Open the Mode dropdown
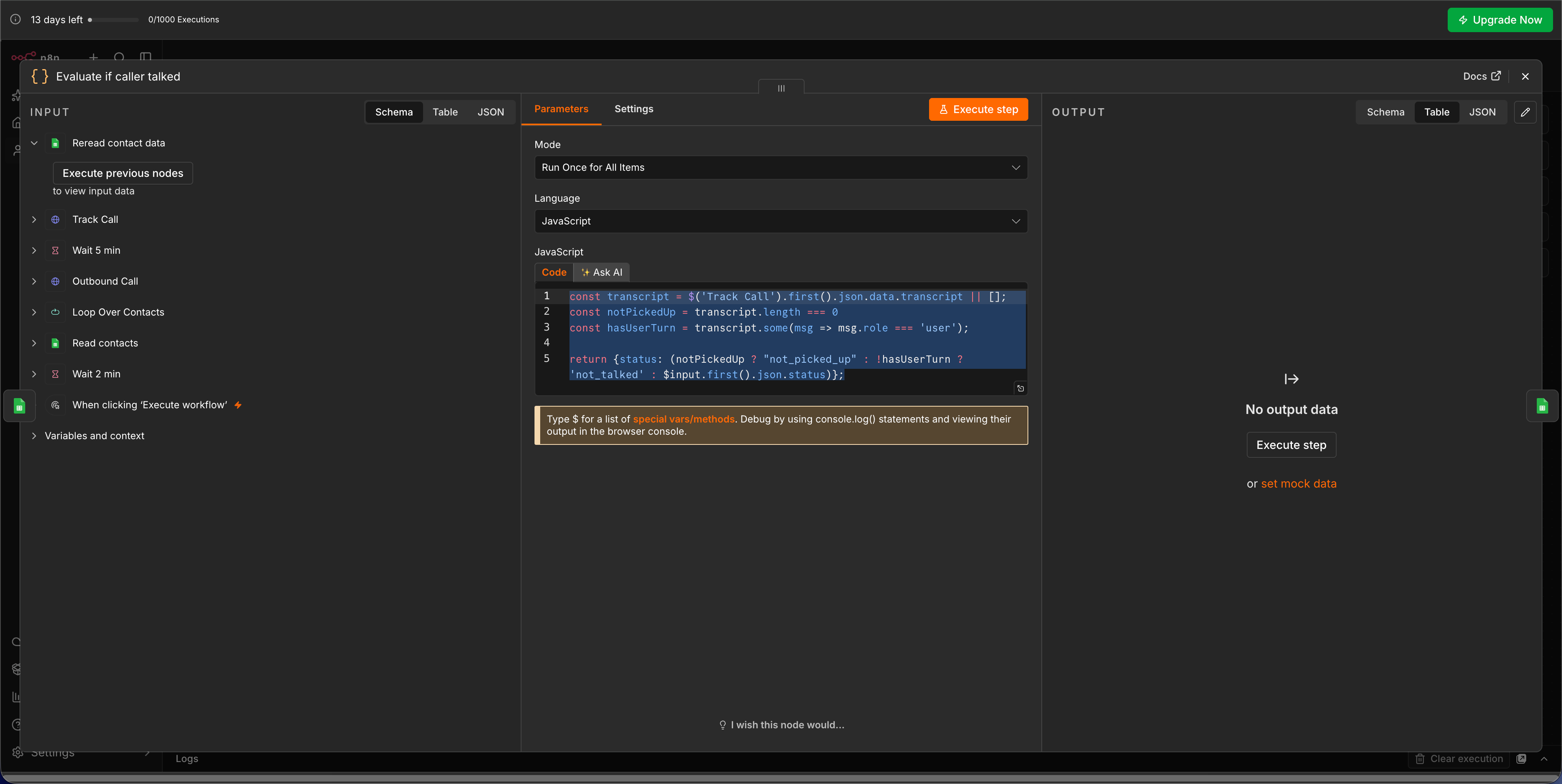 tap(781, 168)
